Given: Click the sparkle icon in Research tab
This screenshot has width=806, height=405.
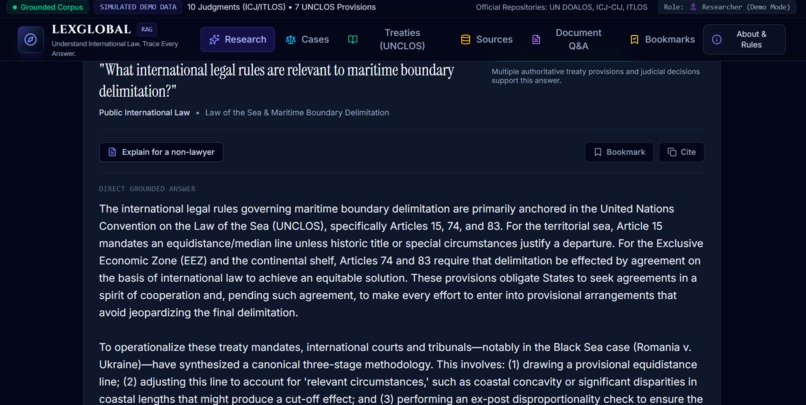Looking at the screenshot, I should click(x=214, y=40).
